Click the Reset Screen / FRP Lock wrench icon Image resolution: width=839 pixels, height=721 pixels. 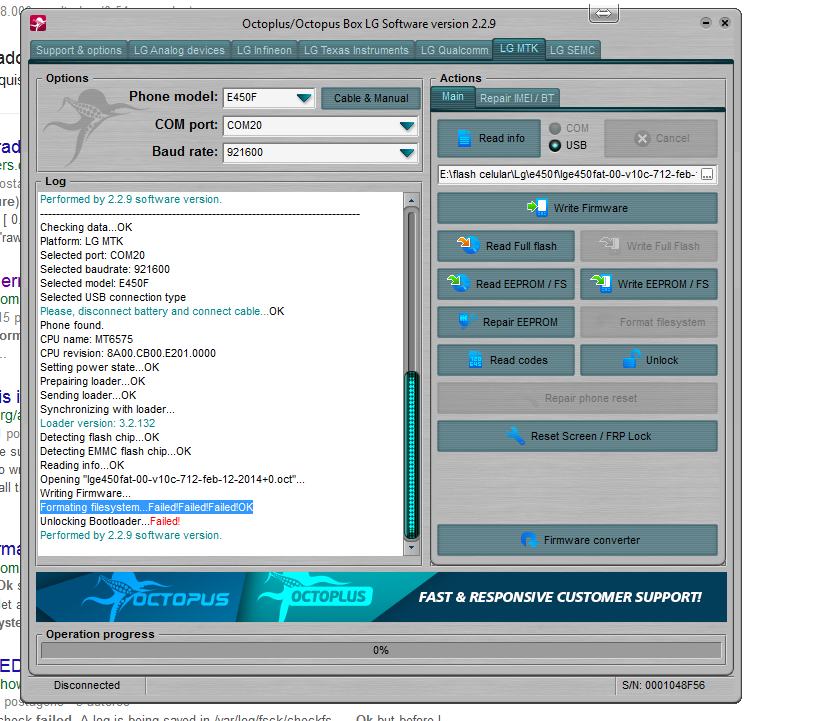pyautogui.click(x=516, y=436)
